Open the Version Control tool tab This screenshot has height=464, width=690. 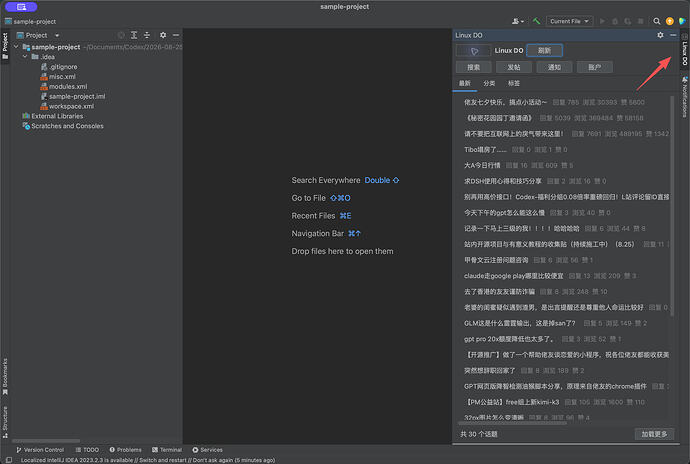tap(40, 449)
